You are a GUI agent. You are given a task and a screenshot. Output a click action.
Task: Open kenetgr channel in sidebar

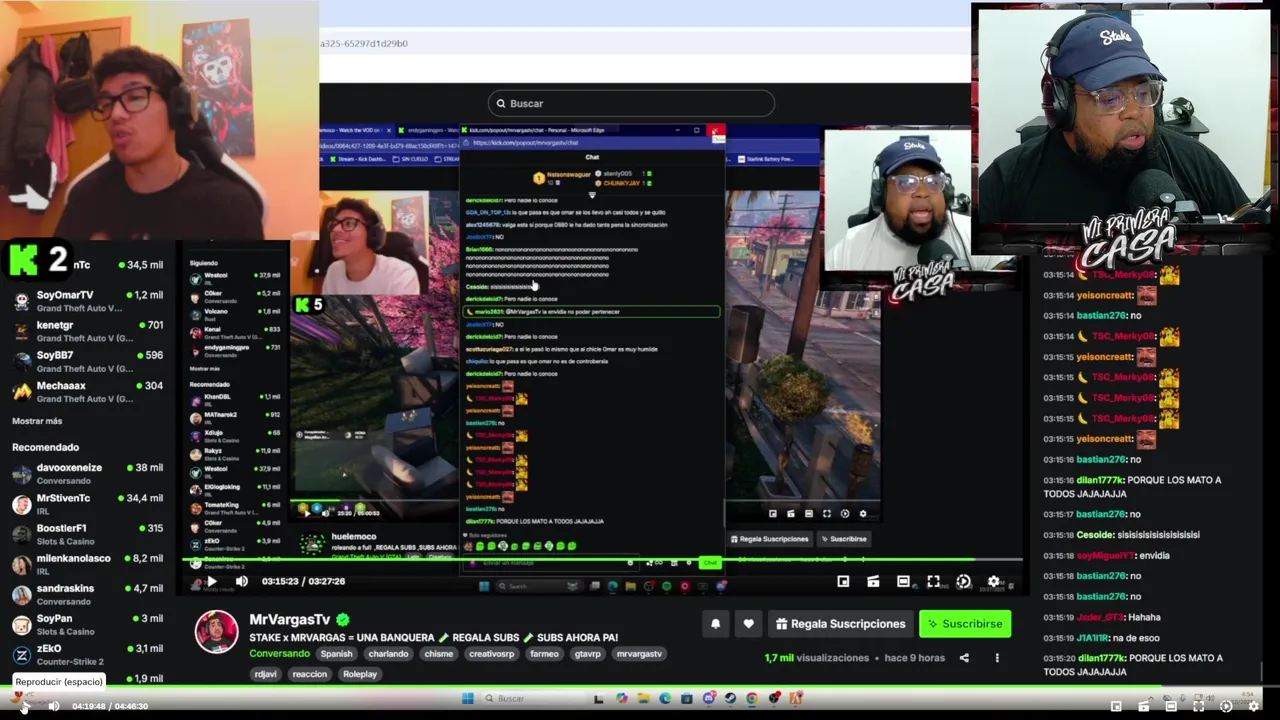pos(88,331)
